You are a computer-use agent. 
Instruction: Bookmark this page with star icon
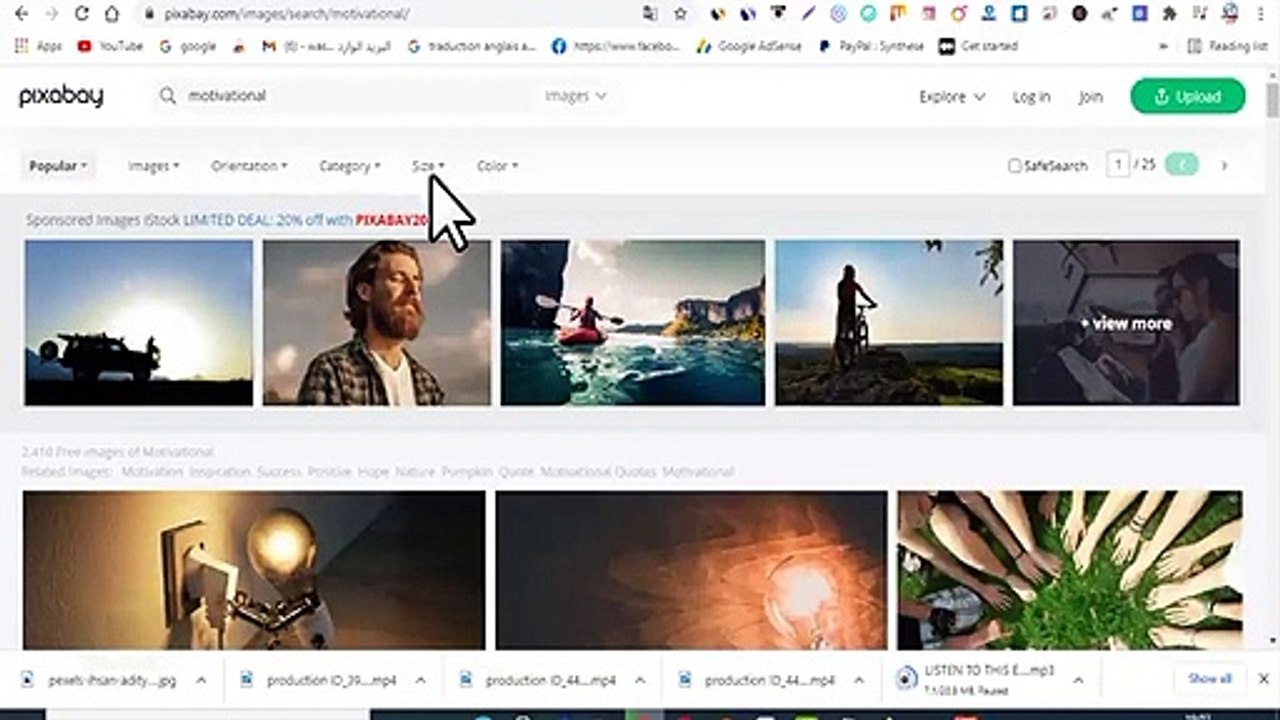(x=681, y=14)
